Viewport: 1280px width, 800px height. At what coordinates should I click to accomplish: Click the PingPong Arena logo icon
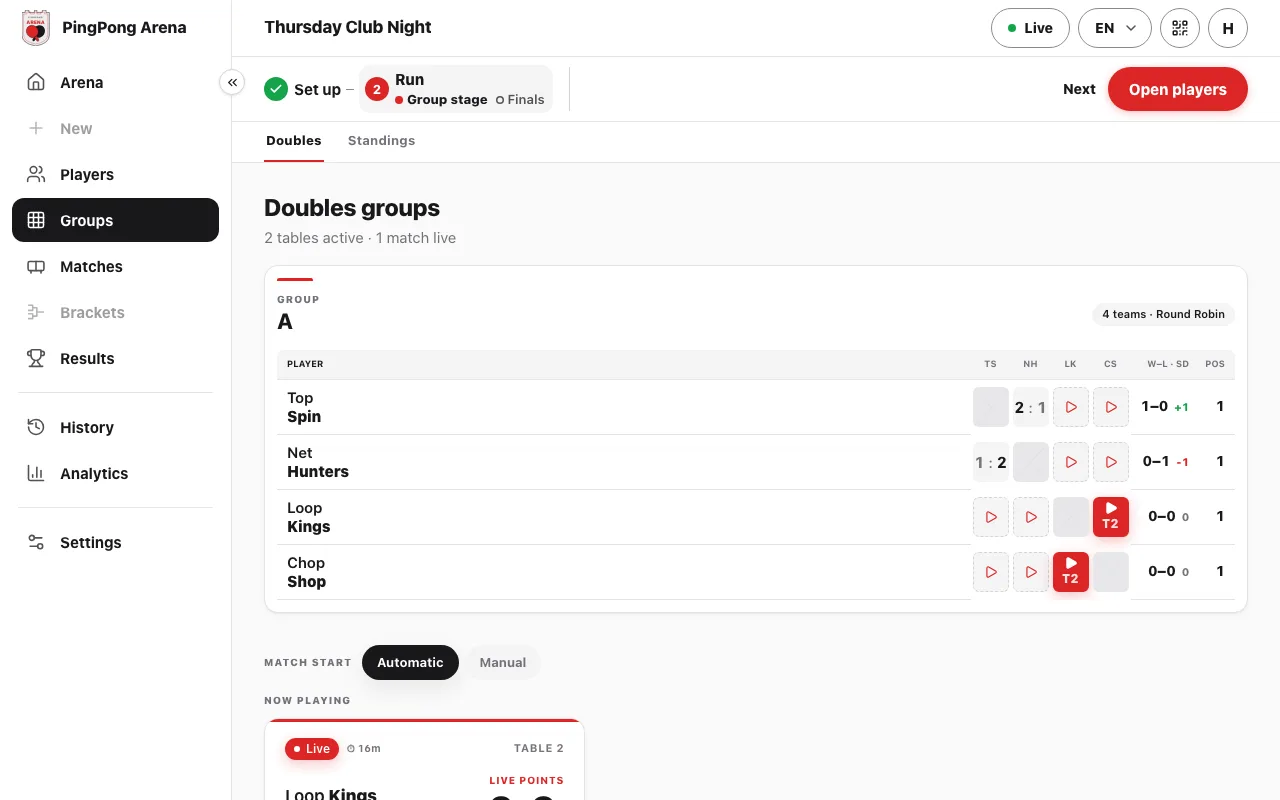point(36,28)
